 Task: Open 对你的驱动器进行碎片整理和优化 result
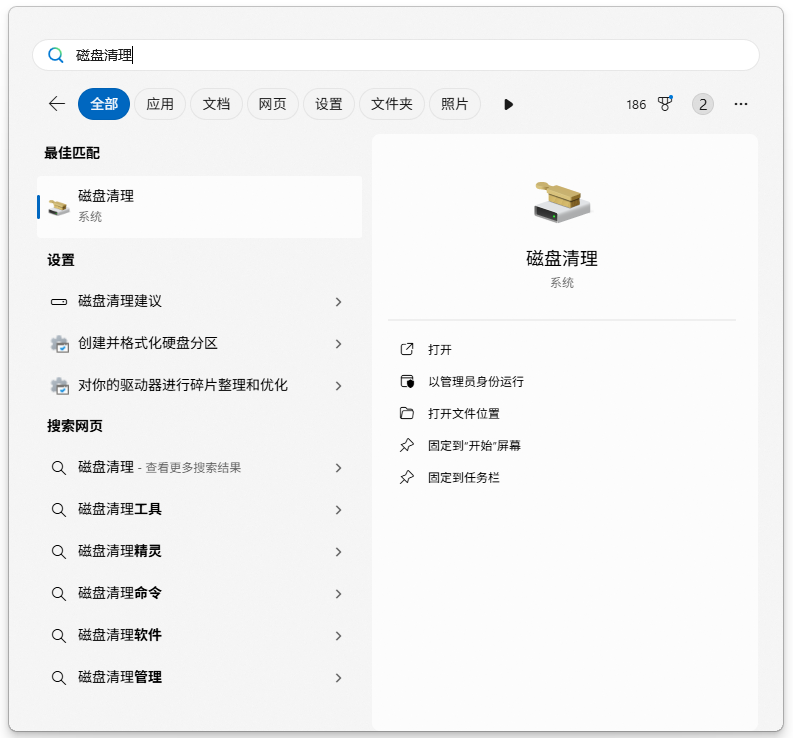[199, 386]
